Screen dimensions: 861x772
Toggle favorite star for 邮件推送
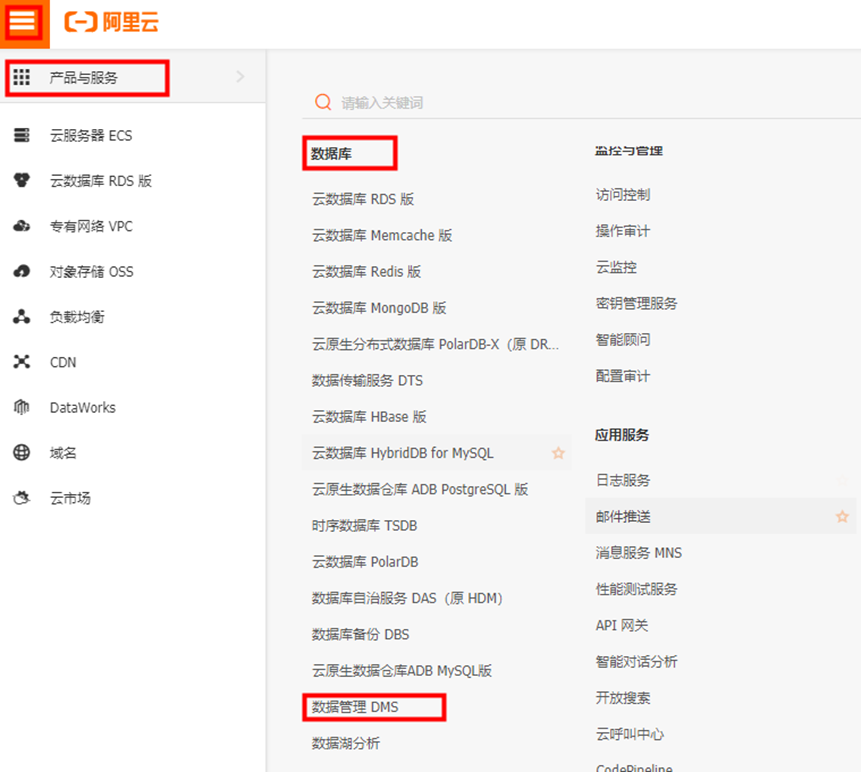coord(842,517)
